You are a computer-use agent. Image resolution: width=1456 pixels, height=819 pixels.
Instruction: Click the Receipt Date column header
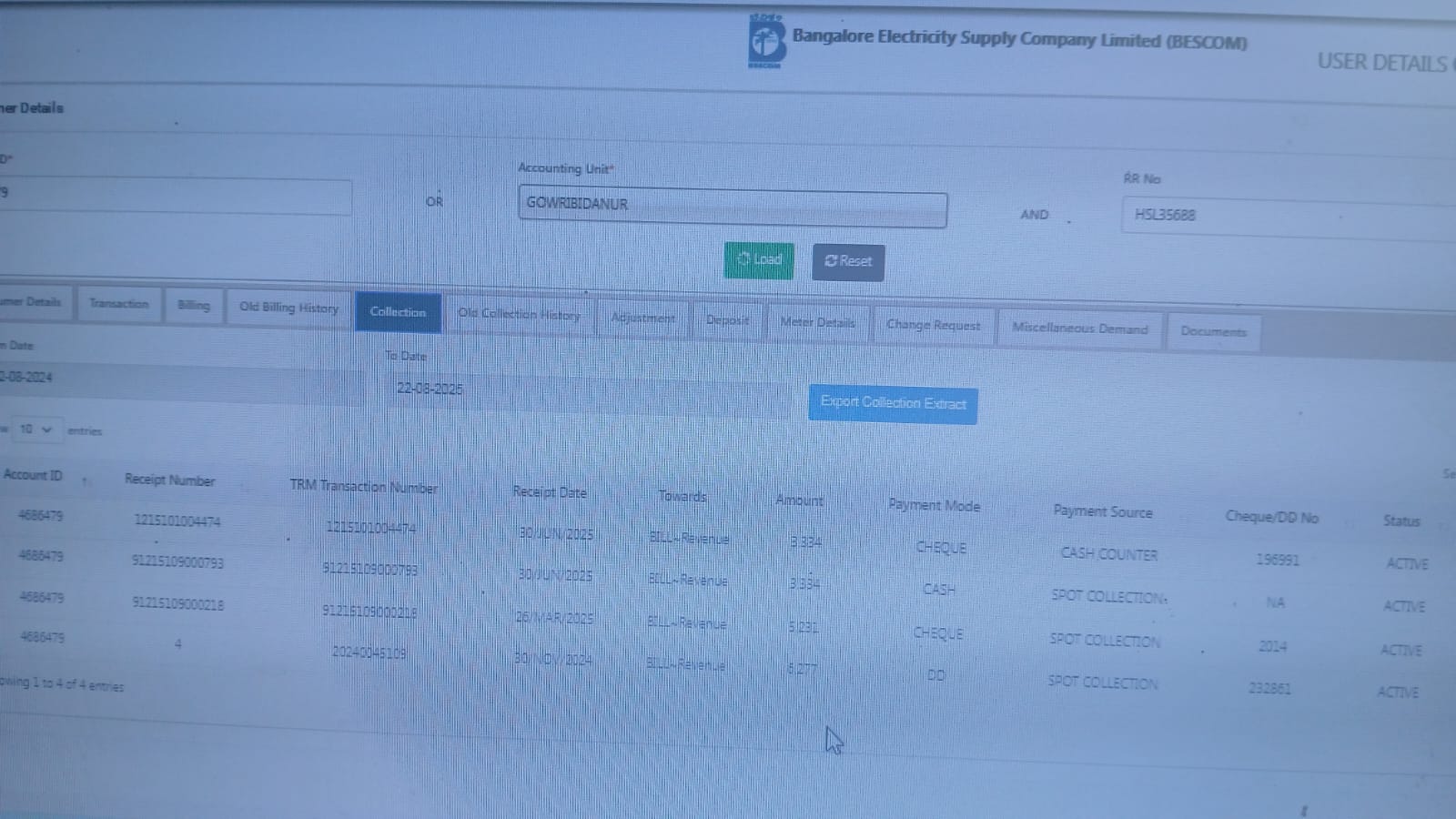click(x=550, y=492)
